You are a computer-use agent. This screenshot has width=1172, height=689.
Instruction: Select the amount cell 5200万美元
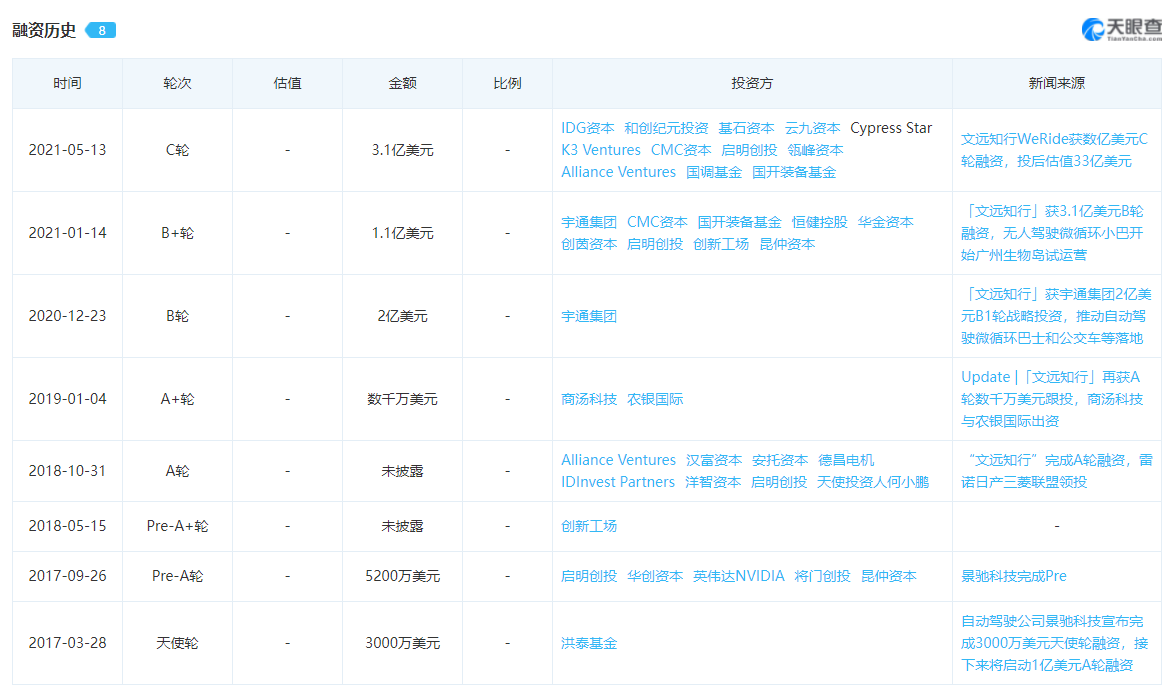point(402,576)
